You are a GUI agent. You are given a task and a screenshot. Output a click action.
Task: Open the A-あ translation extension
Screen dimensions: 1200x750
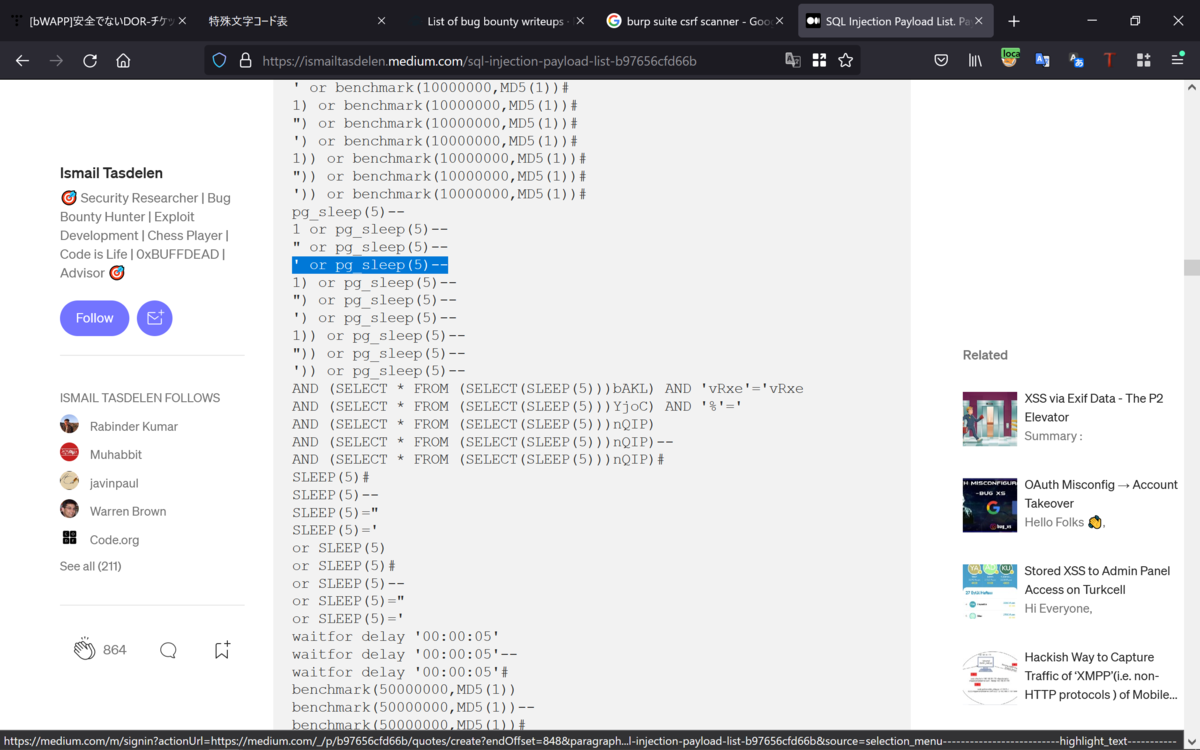(x=1076, y=60)
